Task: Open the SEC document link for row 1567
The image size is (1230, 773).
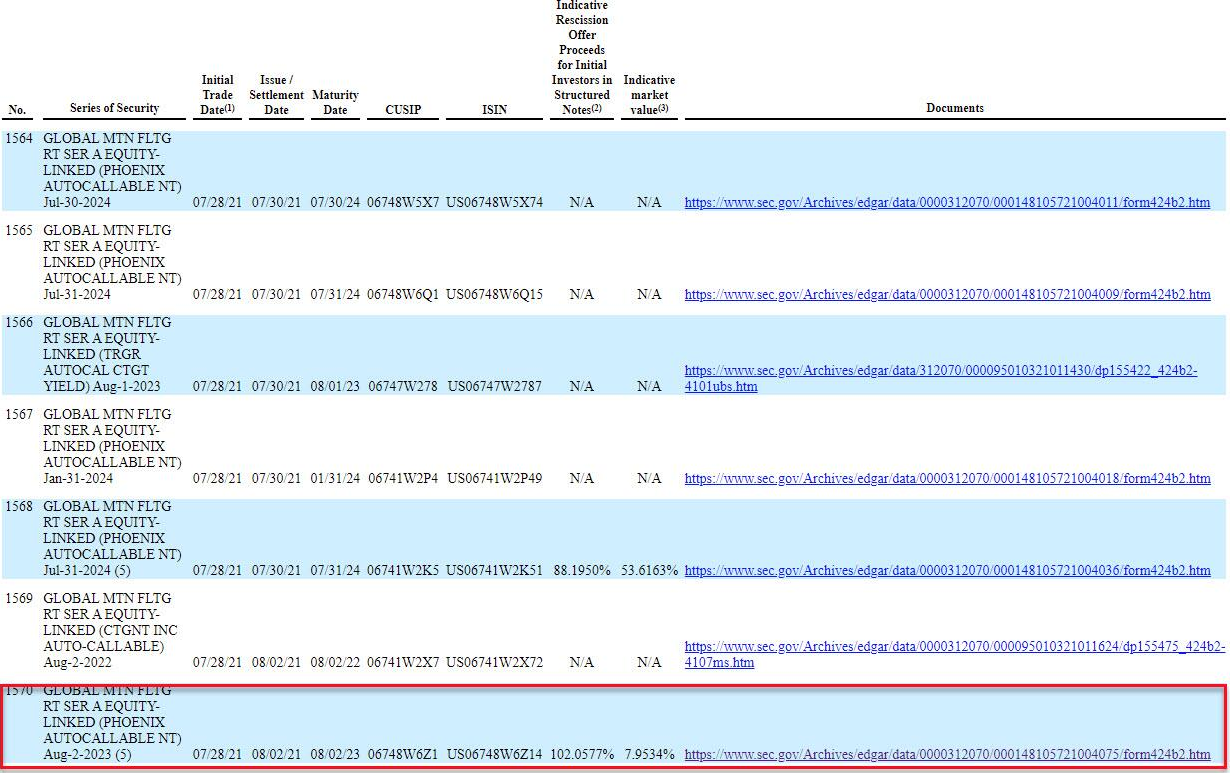Action: tap(947, 478)
